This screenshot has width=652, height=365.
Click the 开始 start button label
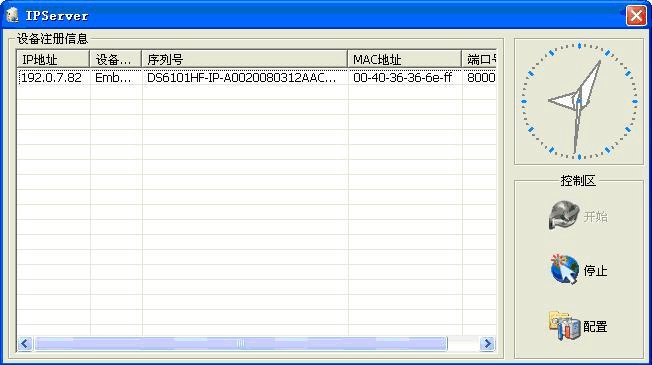pyautogui.click(x=595, y=217)
